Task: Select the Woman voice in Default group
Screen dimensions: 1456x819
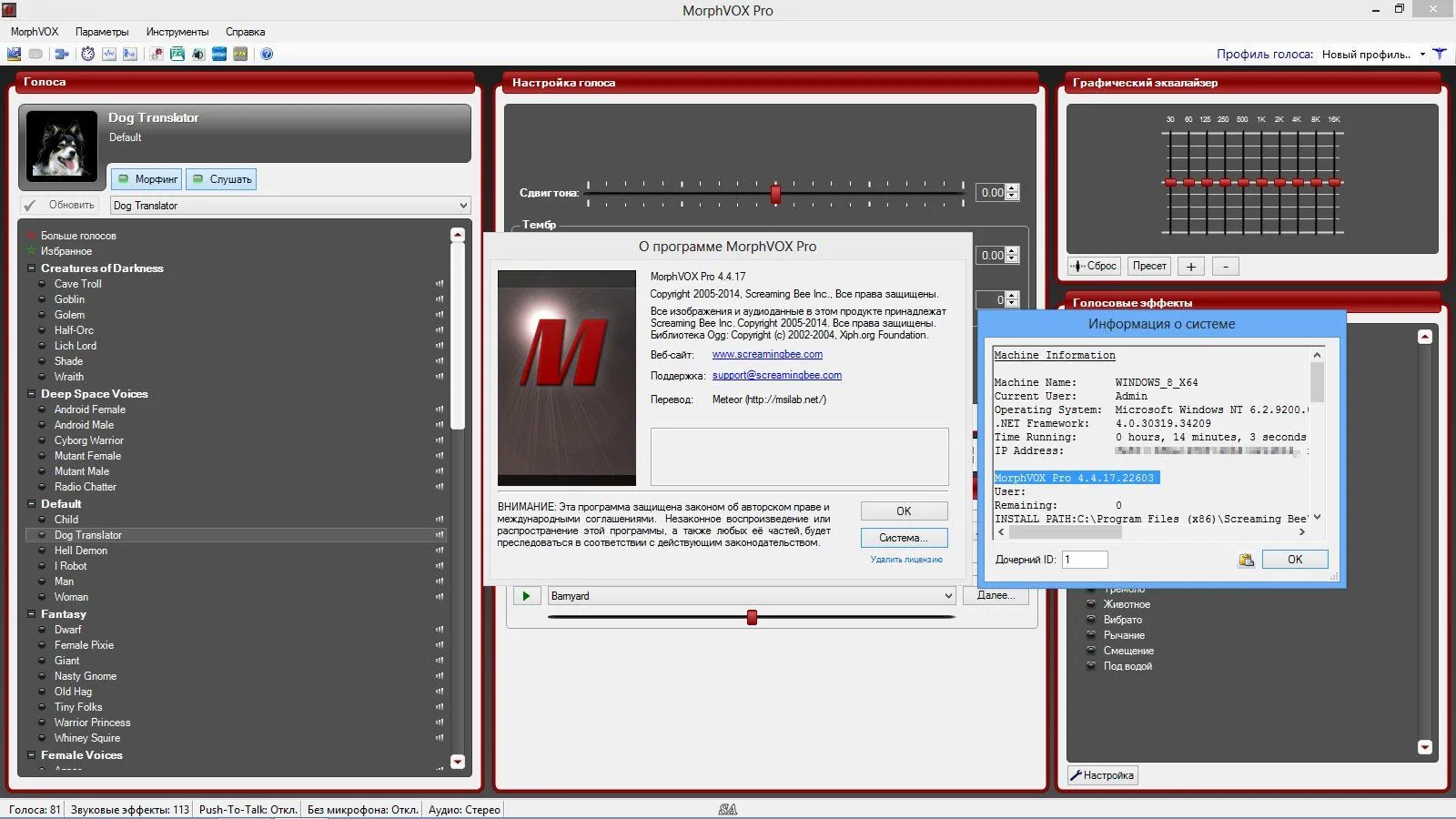Action: 71,597
